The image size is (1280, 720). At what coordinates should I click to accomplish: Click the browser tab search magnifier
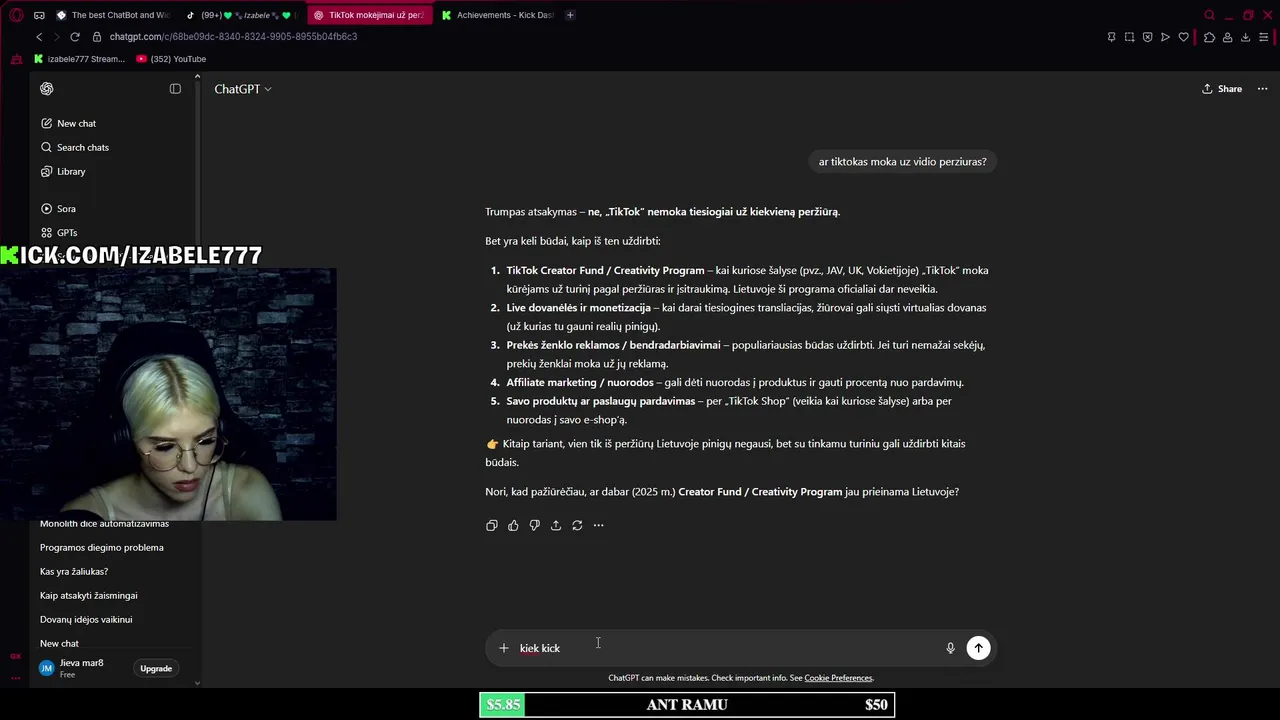(x=1209, y=15)
